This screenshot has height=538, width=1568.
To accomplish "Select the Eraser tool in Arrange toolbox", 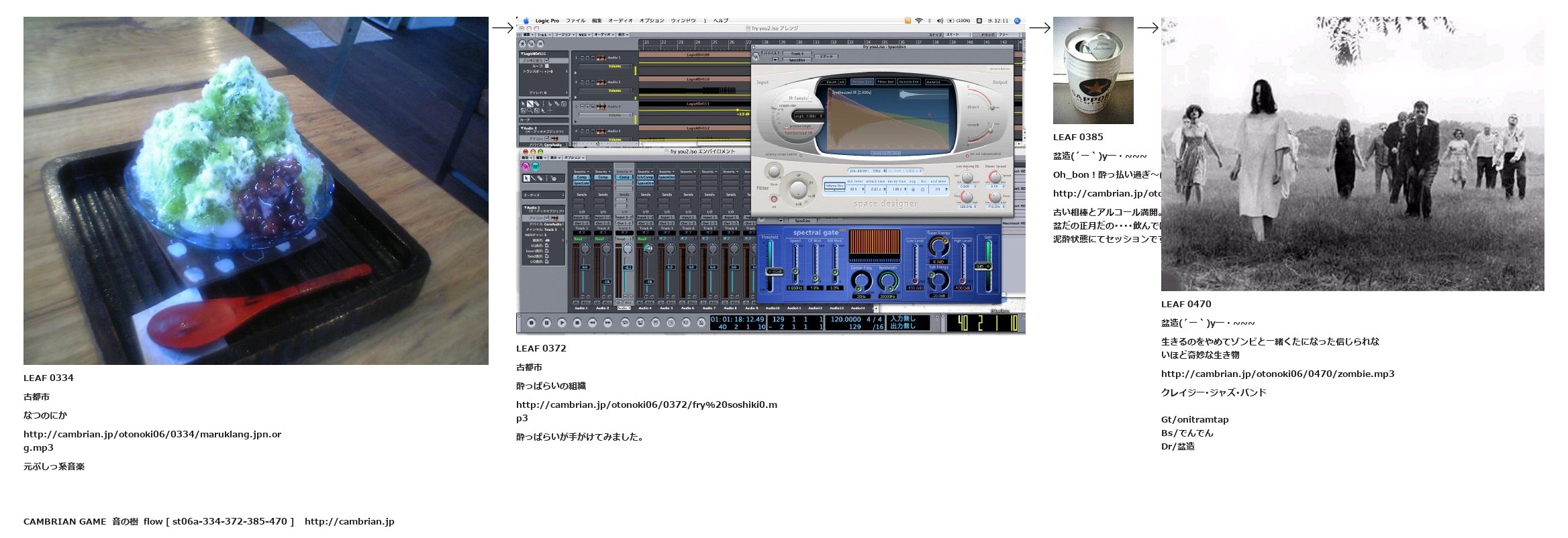I will point(536,104).
